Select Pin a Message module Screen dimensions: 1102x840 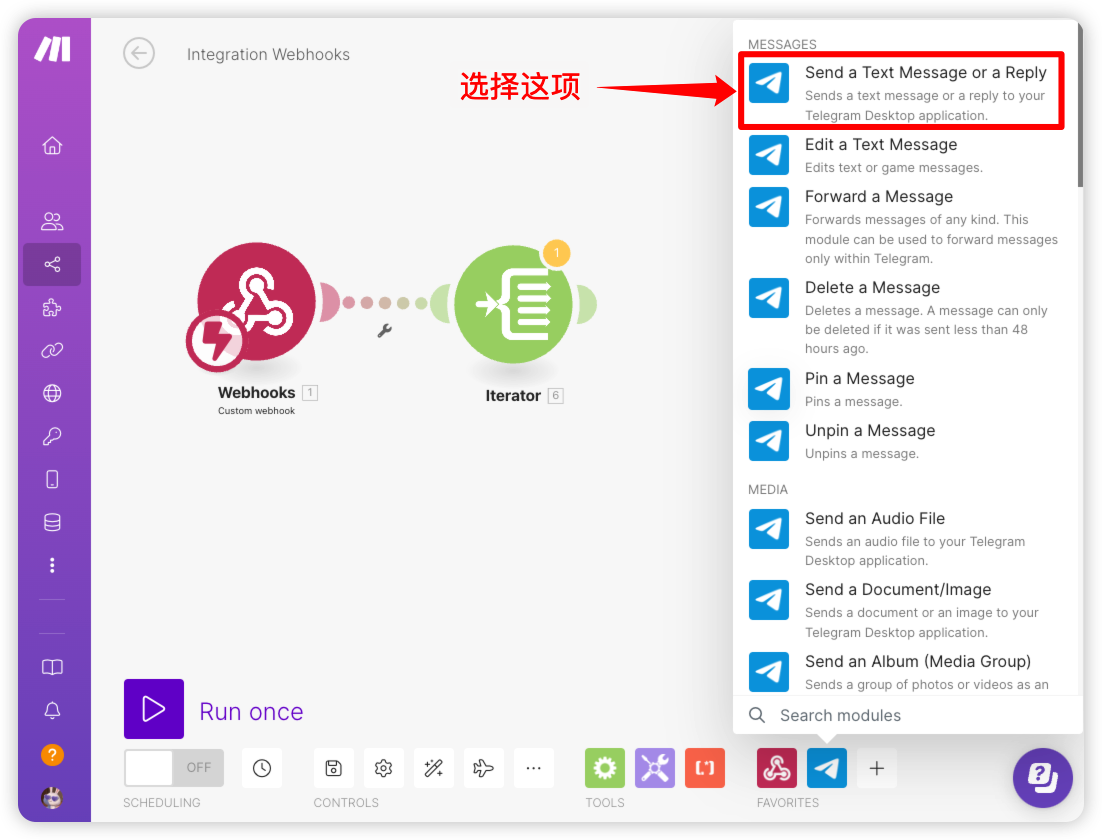(x=902, y=389)
